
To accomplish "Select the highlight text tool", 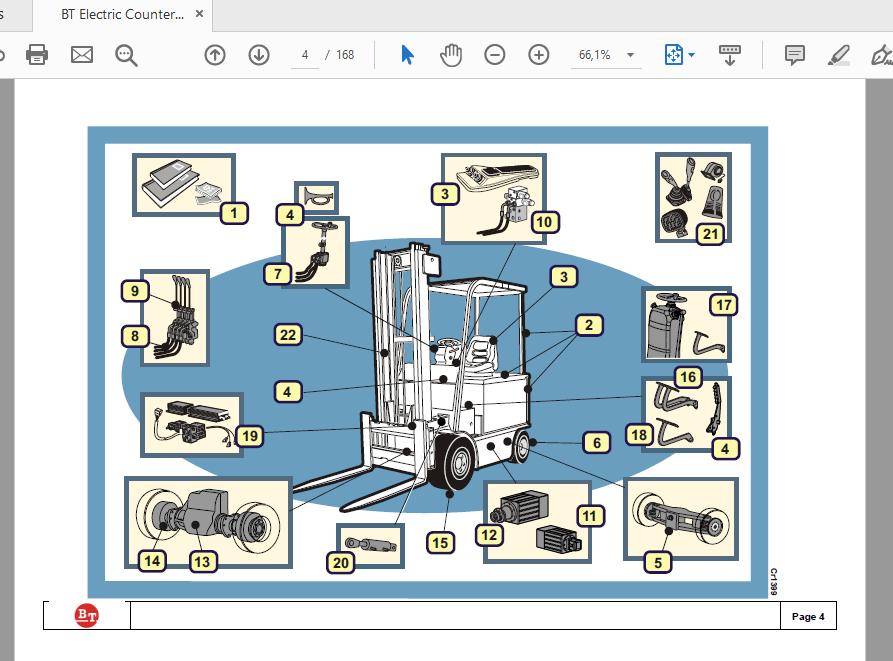I will (x=839, y=55).
